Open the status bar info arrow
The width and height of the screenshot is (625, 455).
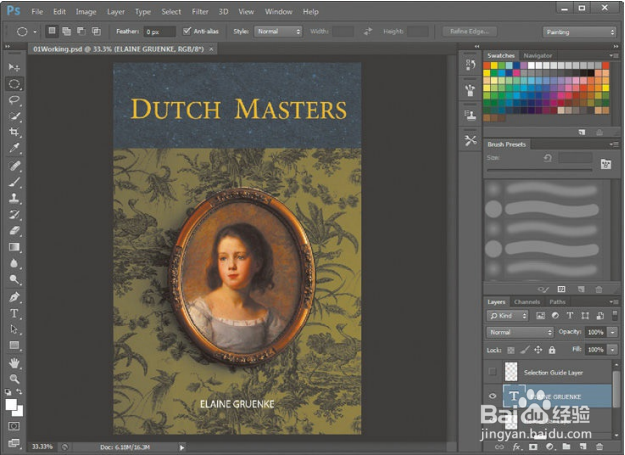pyautogui.click(x=181, y=447)
